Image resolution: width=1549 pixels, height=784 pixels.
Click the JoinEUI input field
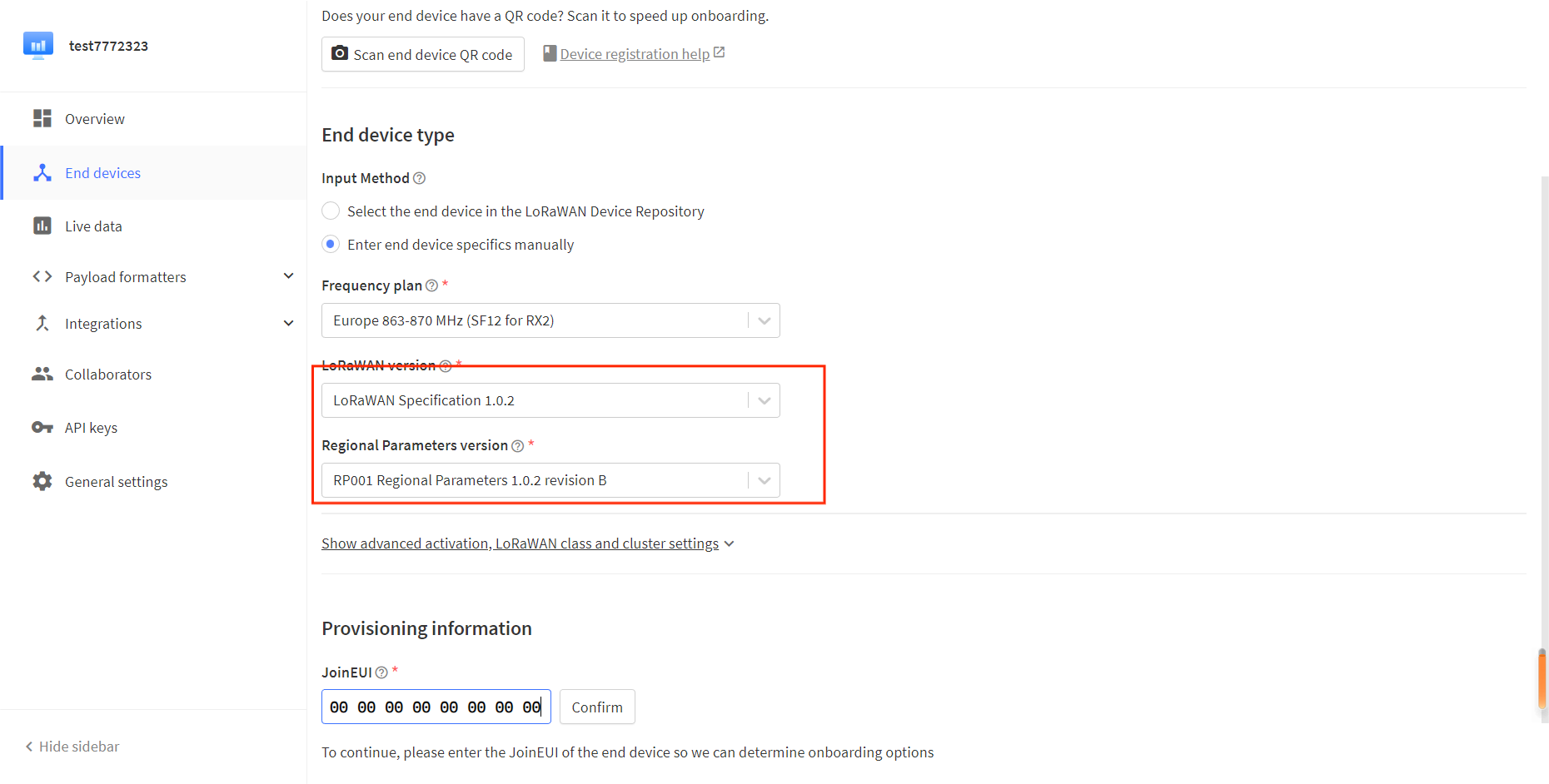(436, 707)
